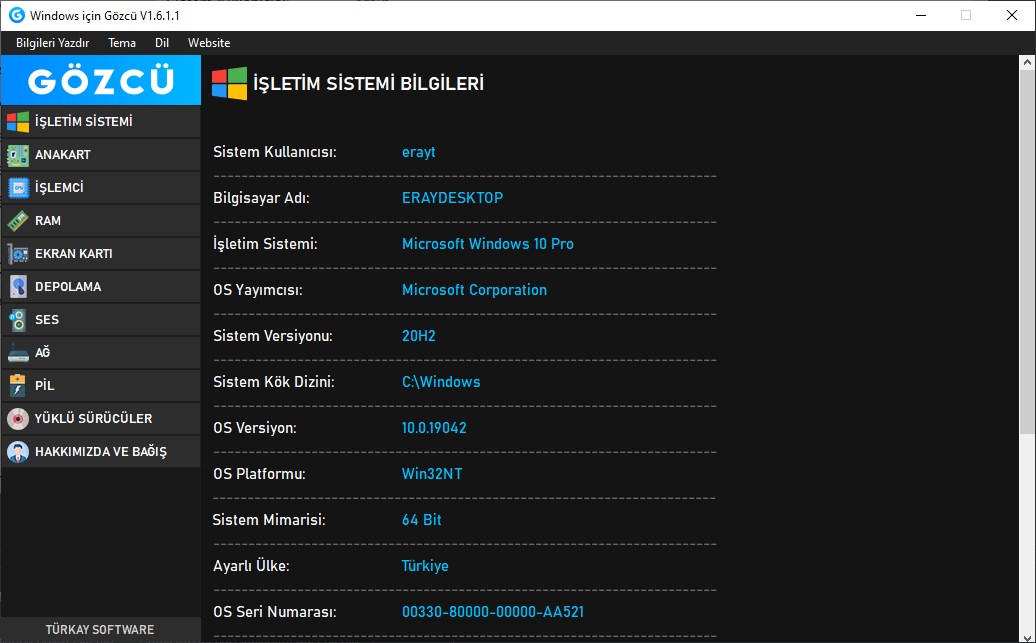This screenshot has width=1036, height=643.
Task: Click the platform value Win32NT
Action: [431, 474]
